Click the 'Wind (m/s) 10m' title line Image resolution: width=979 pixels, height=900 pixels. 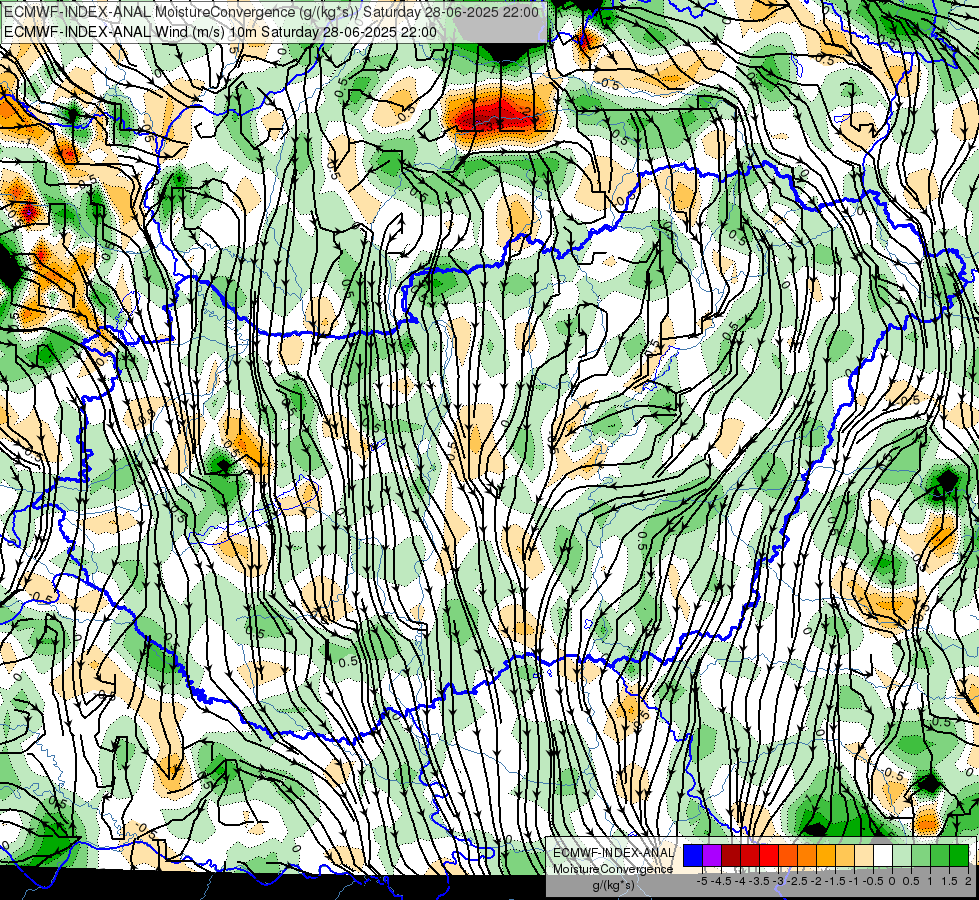tap(220, 32)
